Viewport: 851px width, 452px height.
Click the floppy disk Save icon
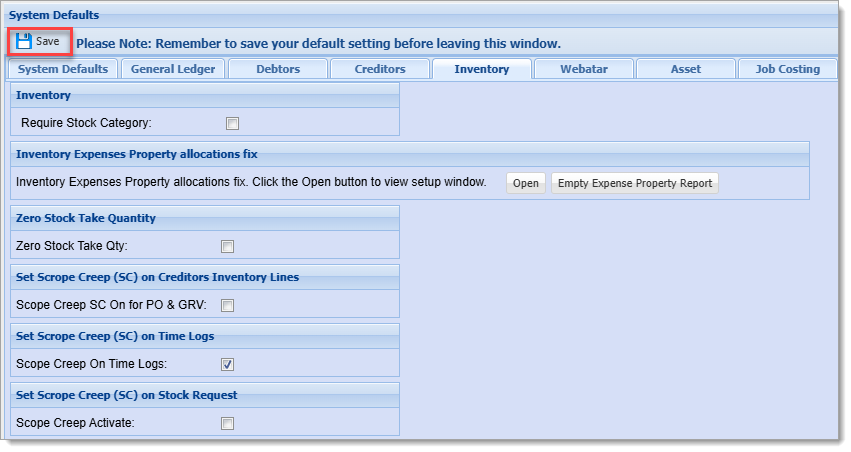23,41
